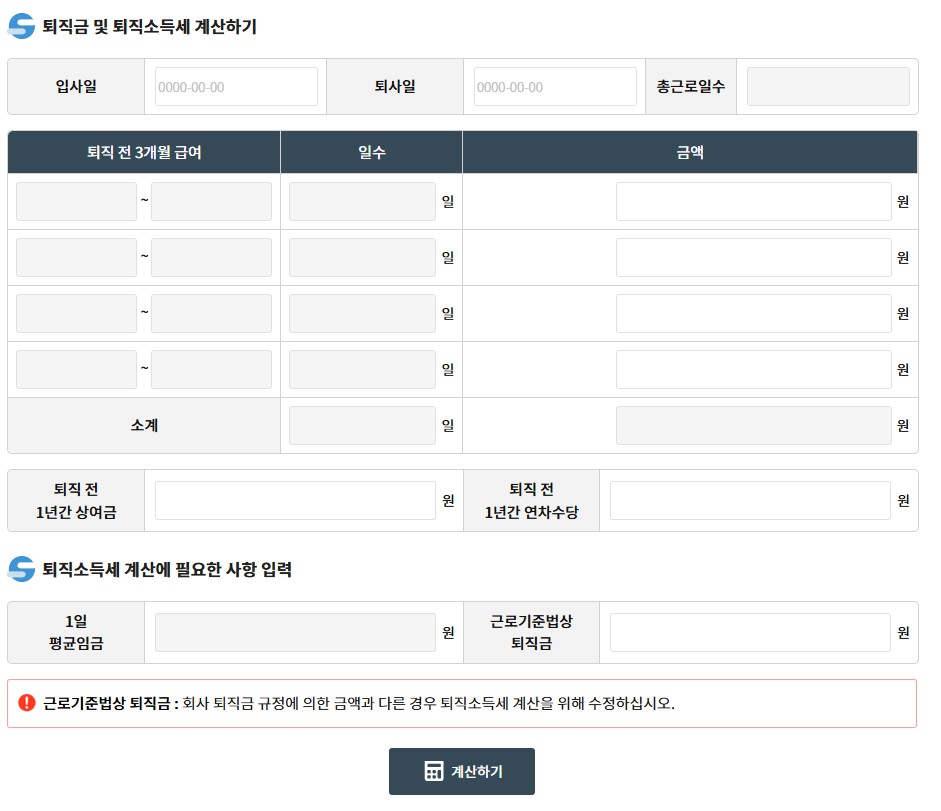Click the 소계 row label
Viewport: 941px width, 811px height.
click(144, 426)
